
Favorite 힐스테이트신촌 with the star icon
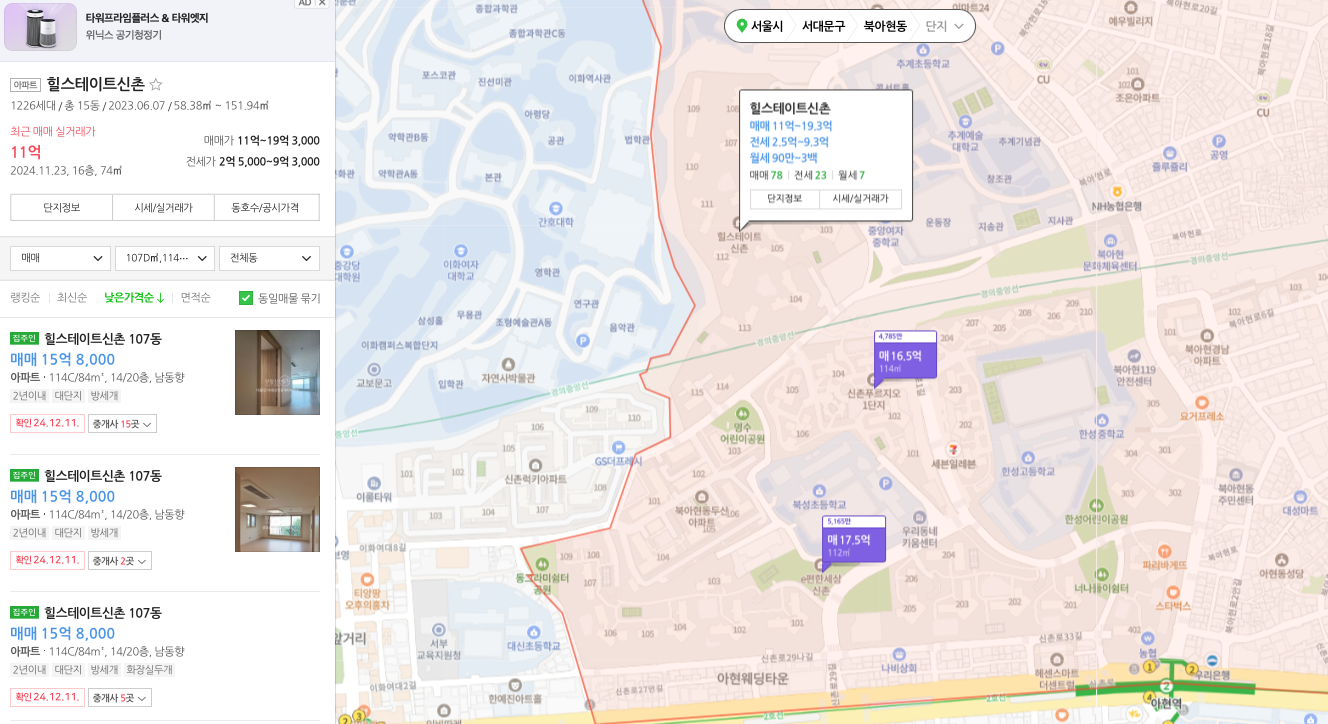[156, 85]
